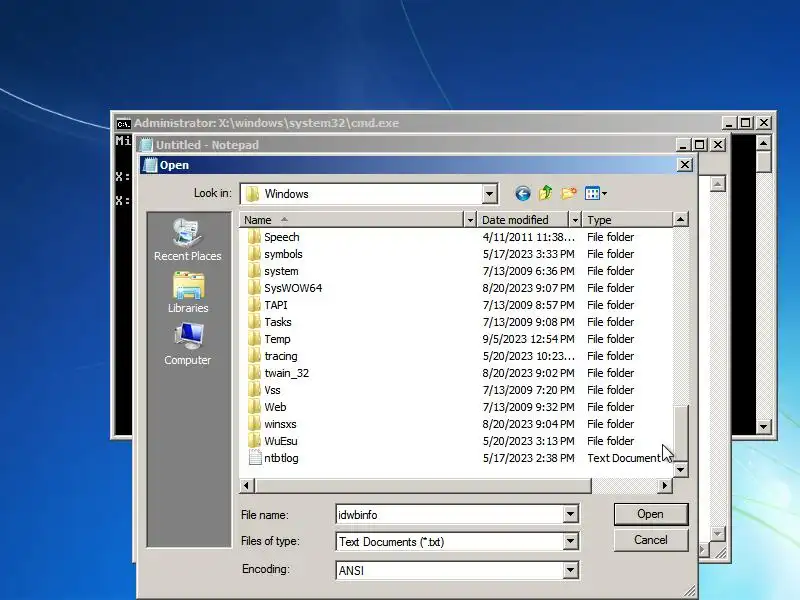Click into the File name field

(450, 514)
